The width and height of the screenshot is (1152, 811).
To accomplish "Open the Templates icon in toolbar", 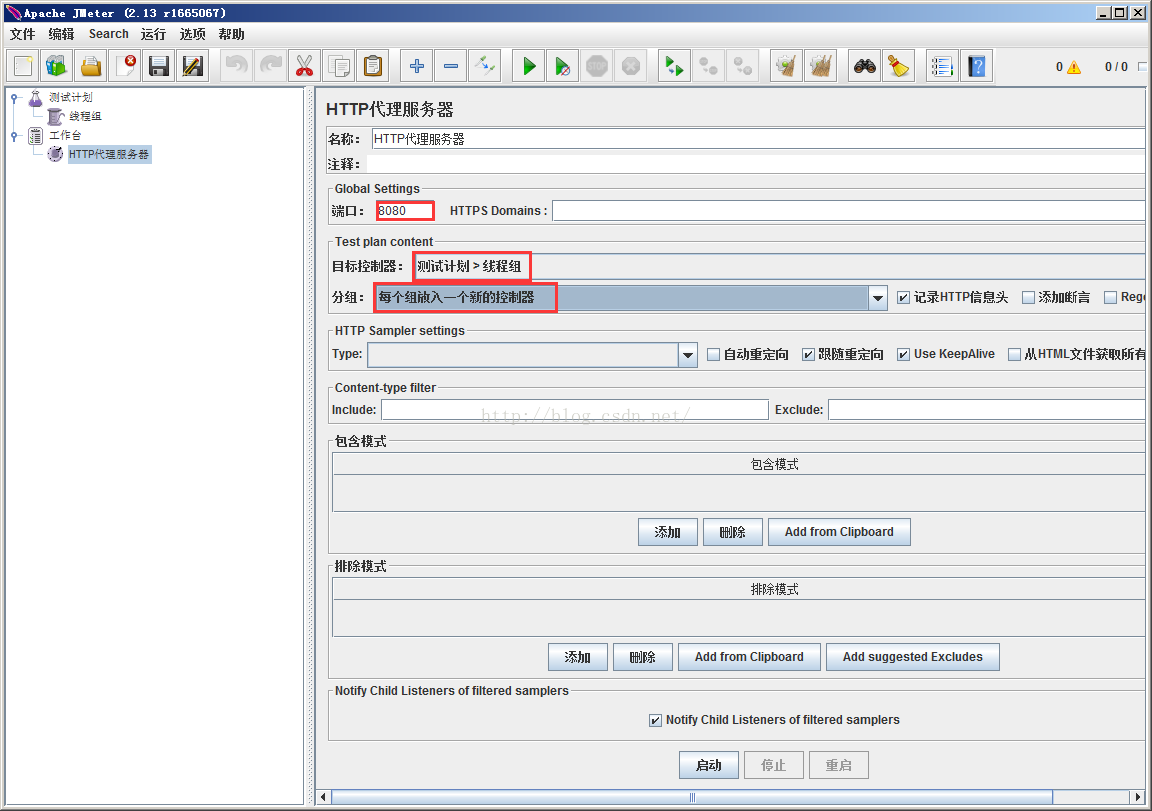I will [x=57, y=66].
